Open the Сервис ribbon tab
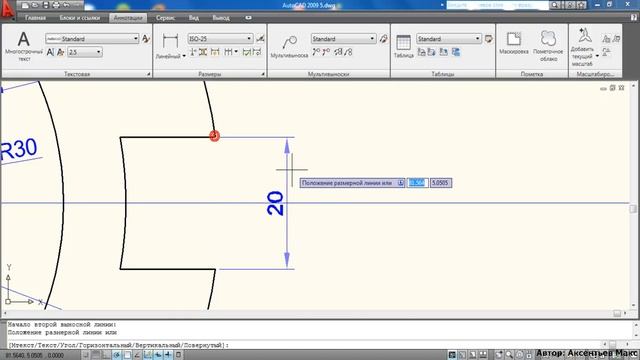Viewport: 640px width, 360px height. (165, 18)
